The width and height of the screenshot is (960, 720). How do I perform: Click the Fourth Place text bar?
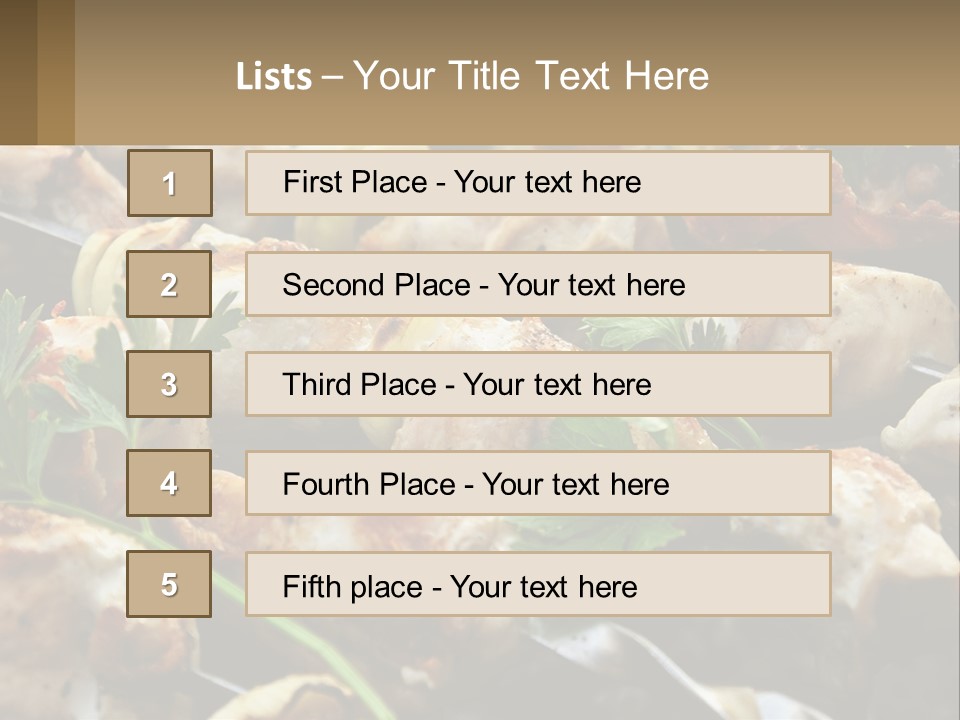[x=538, y=483]
